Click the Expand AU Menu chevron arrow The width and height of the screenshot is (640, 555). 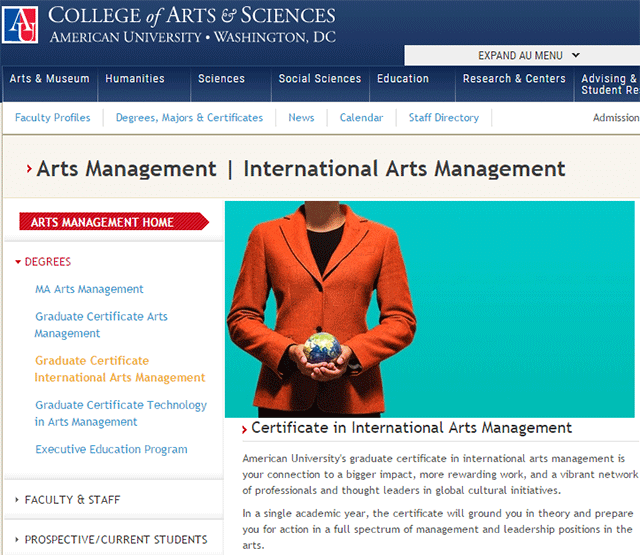(x=576, y=55)
